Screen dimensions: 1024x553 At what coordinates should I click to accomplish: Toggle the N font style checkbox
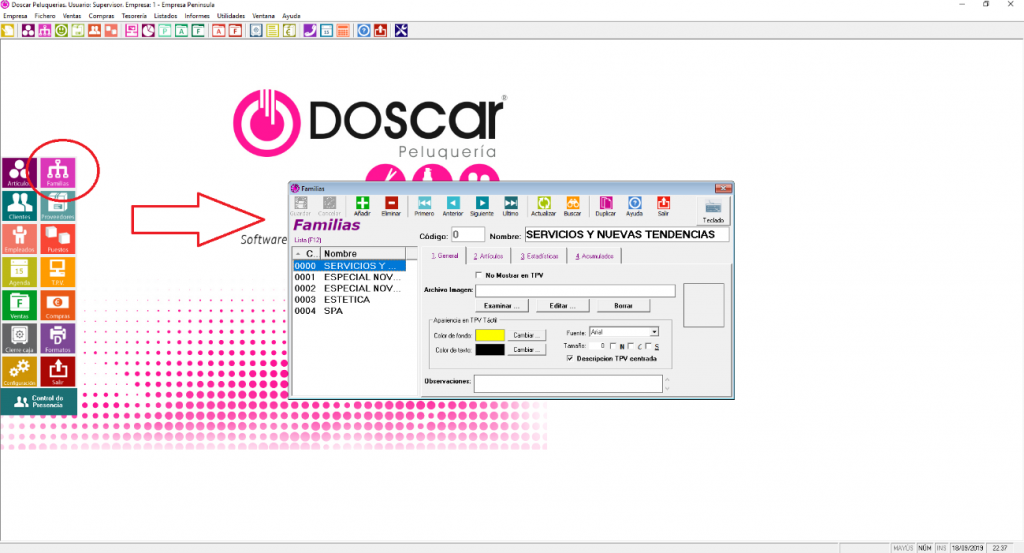tap(613, 346)
